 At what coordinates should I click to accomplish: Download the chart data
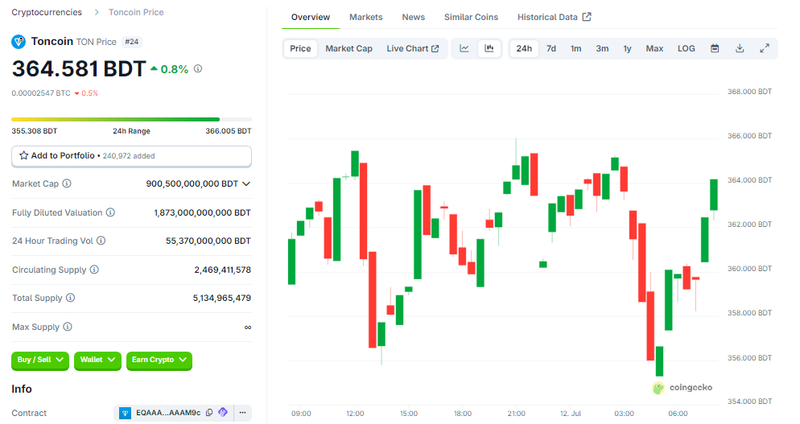coord(740,48)
